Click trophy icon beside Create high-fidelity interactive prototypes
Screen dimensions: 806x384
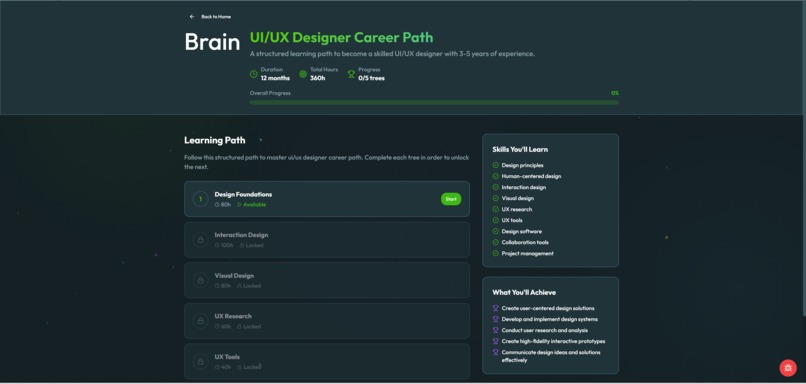coord(496,341)
